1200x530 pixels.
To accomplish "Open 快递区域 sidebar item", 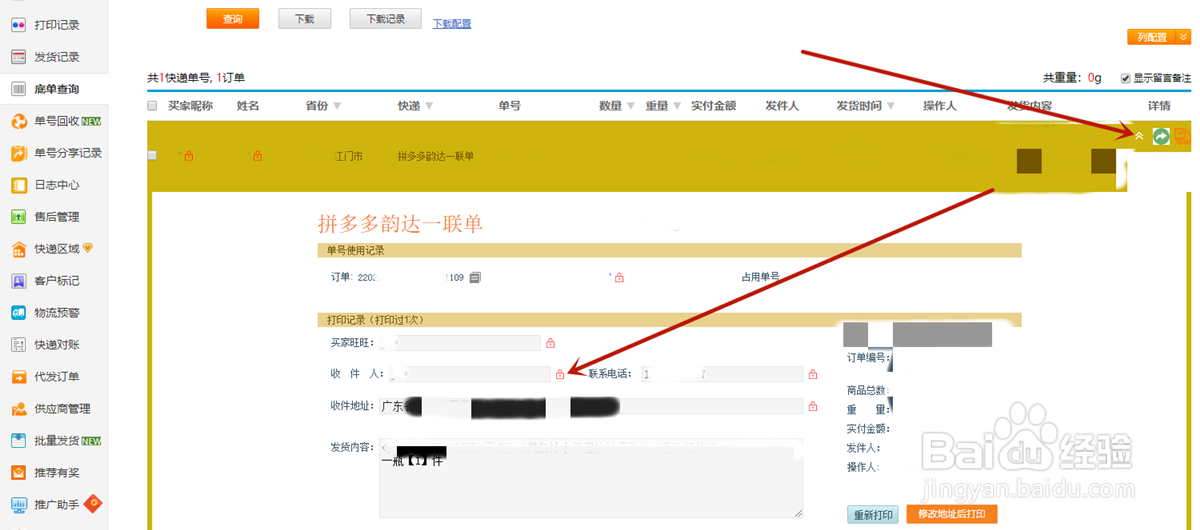I will [56, 249].
